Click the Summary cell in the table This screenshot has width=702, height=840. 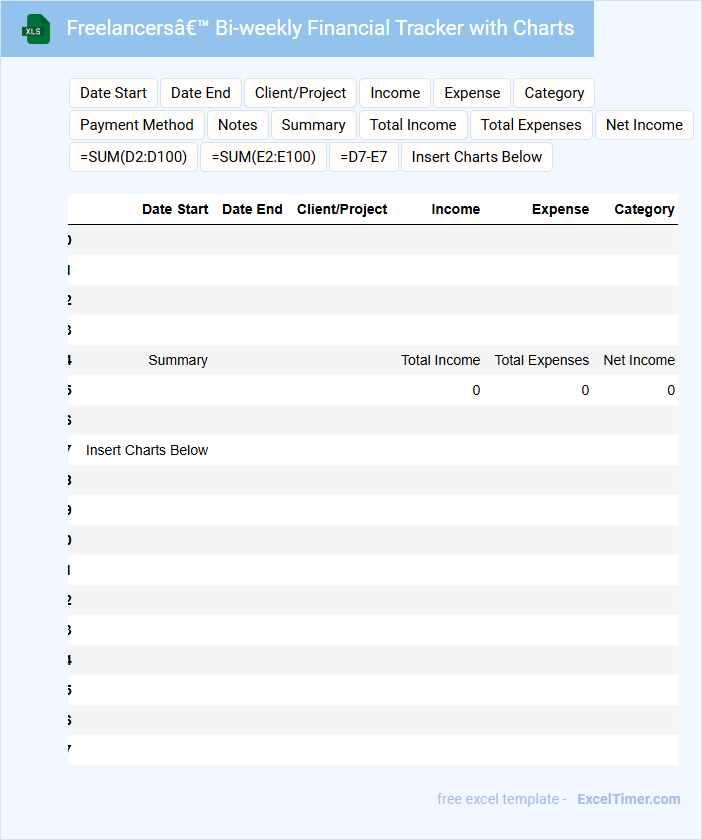pos(177,360)
